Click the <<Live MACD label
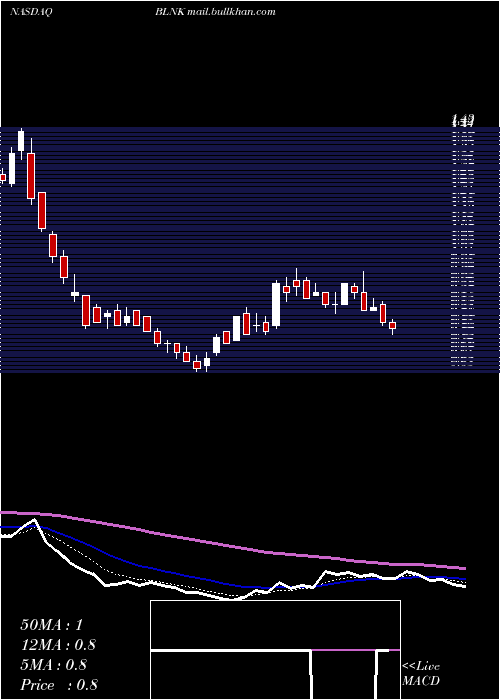Viewport: 500px width, 700px height. pyautogui.click(x=421, y=674)
